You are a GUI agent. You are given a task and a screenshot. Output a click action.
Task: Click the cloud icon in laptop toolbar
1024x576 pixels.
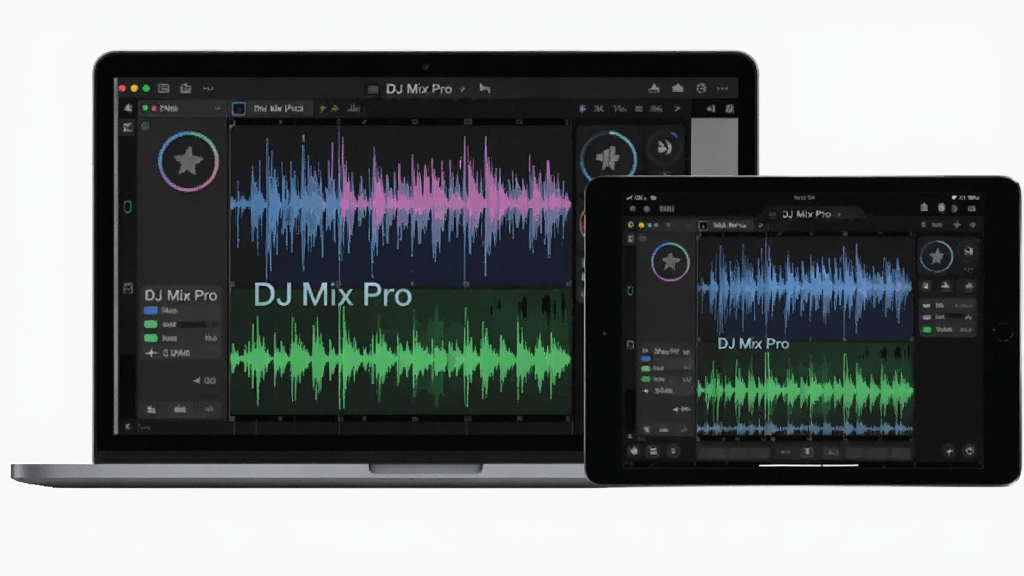(678, 88)
